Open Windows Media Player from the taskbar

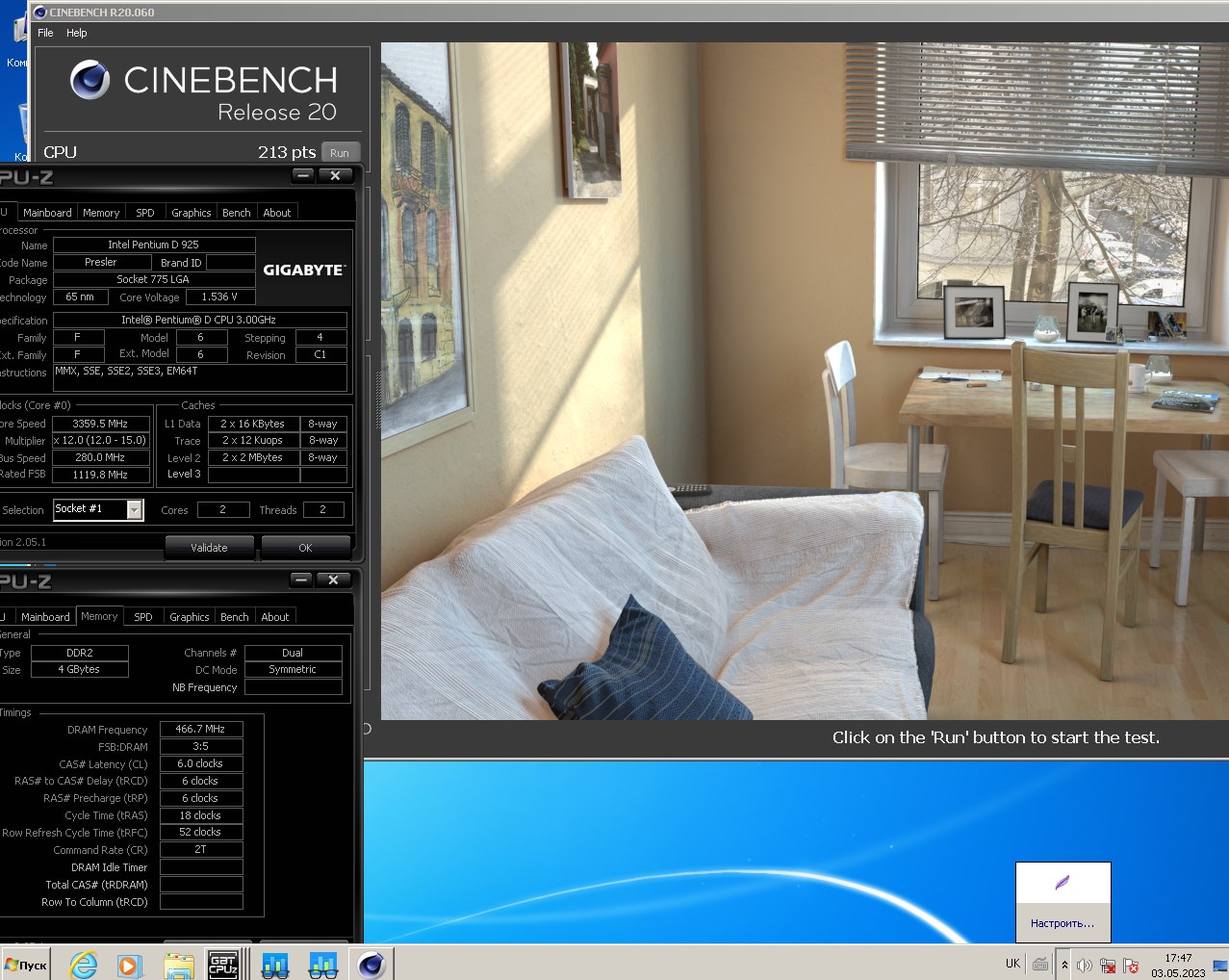pyautogui.click(x=130, y=965)
